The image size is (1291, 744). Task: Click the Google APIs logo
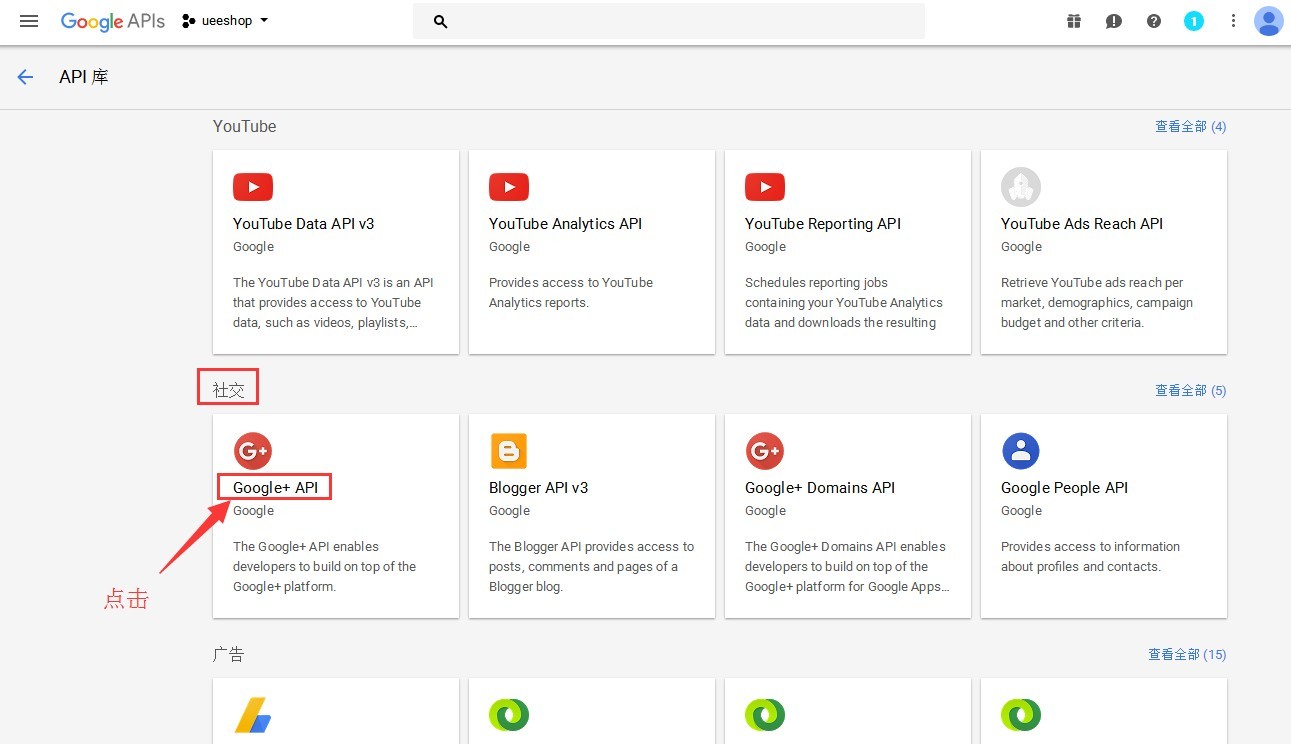(112, 21)
